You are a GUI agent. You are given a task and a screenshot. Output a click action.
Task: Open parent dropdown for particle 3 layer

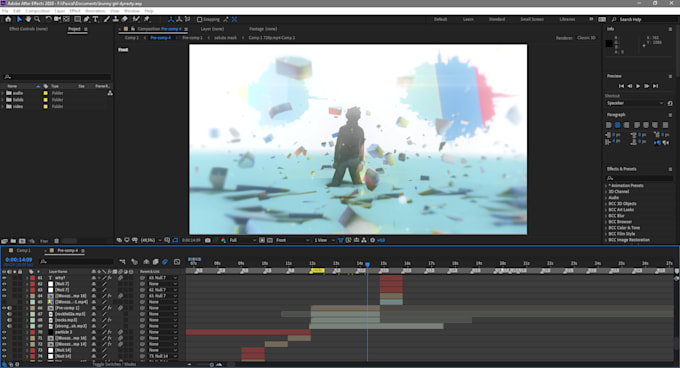point(163,332)
